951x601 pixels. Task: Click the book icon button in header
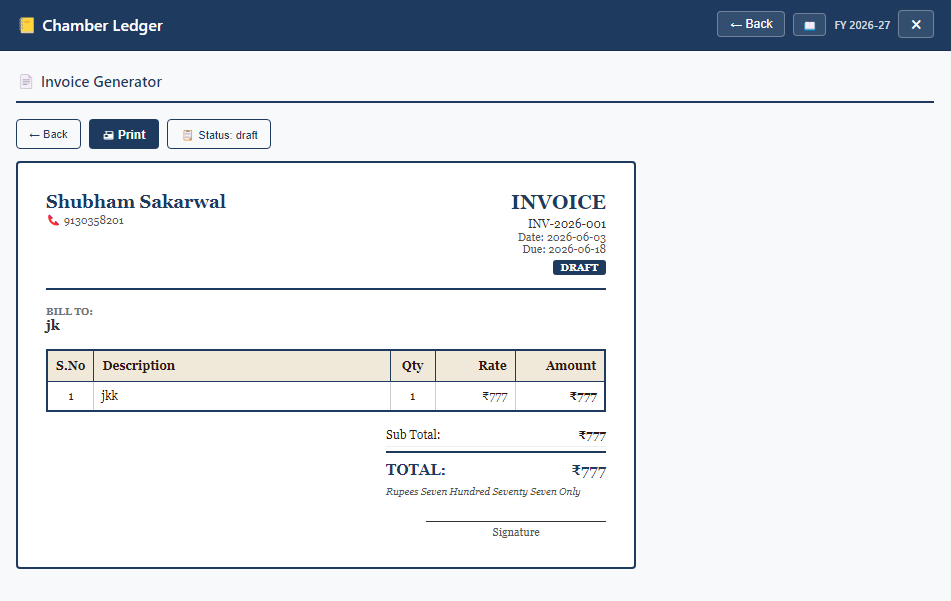[809, 25]
